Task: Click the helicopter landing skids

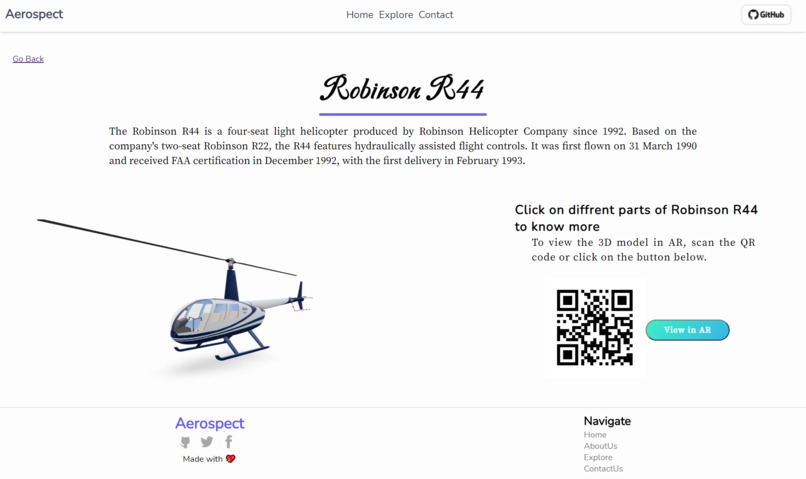Action: pyautogui.click(x=222, y=345)
